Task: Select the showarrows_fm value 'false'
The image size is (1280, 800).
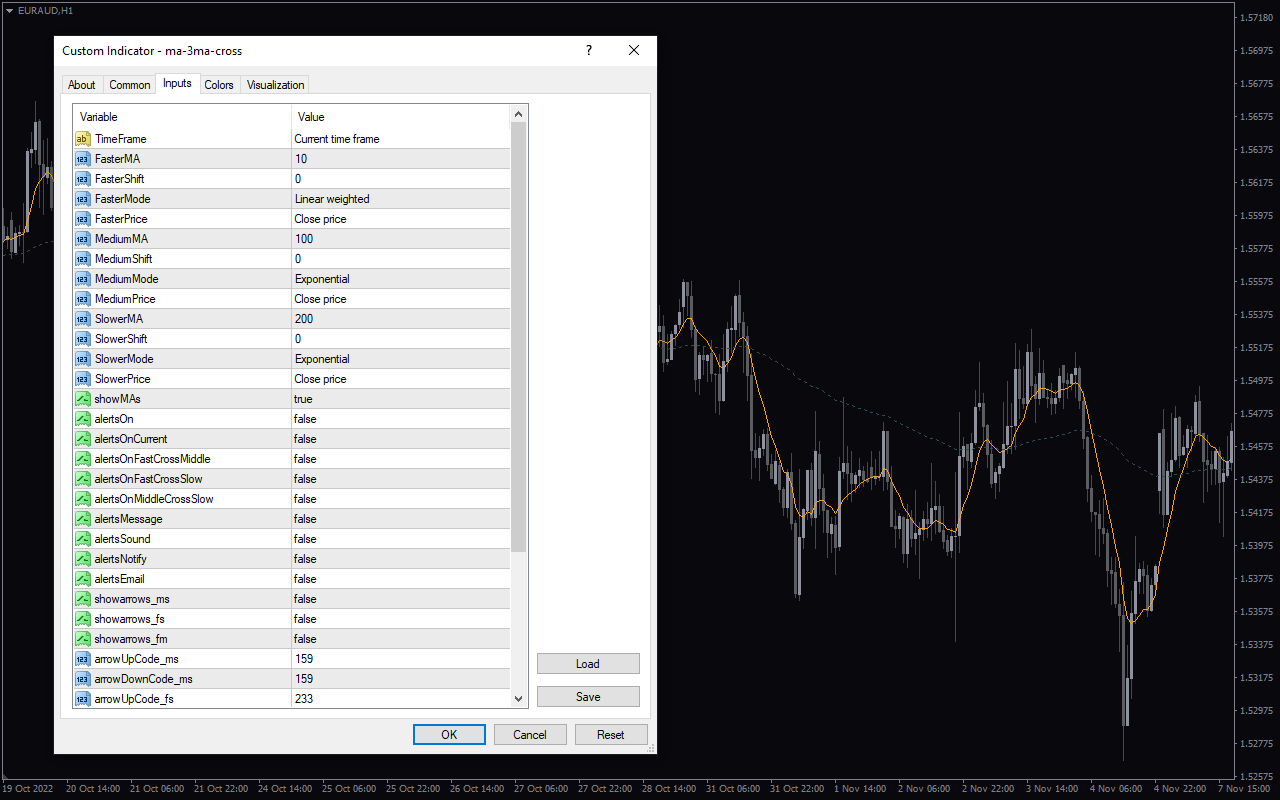Action: tap(305, 639)
